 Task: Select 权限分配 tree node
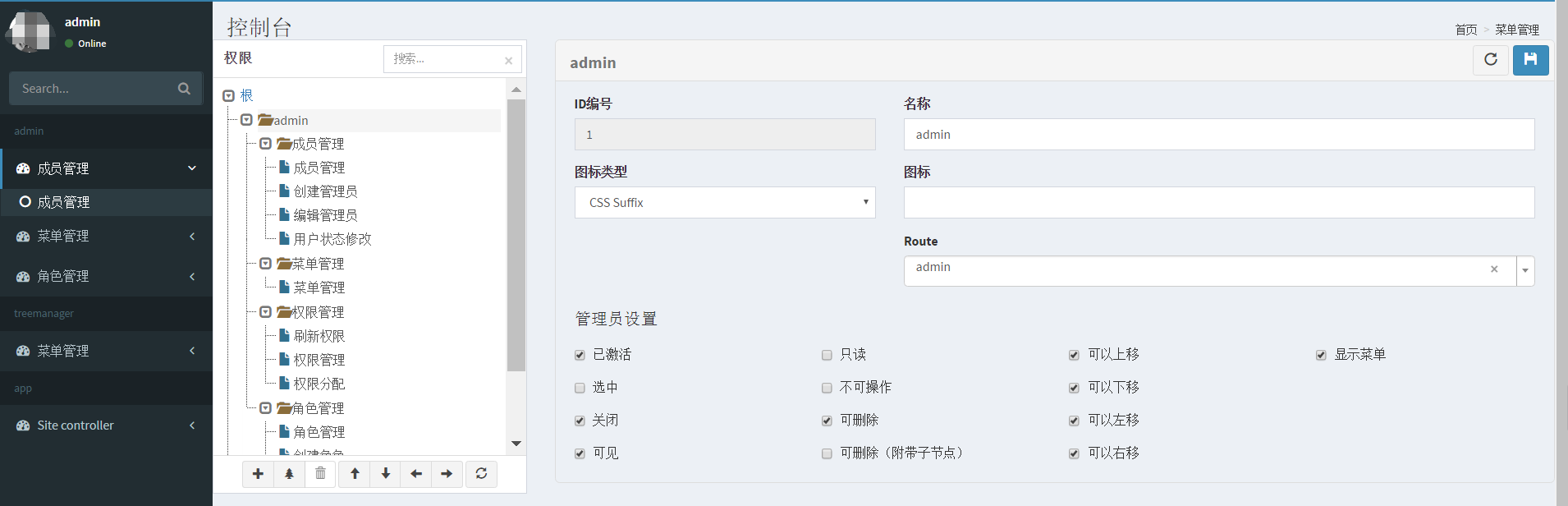(319, 384)
